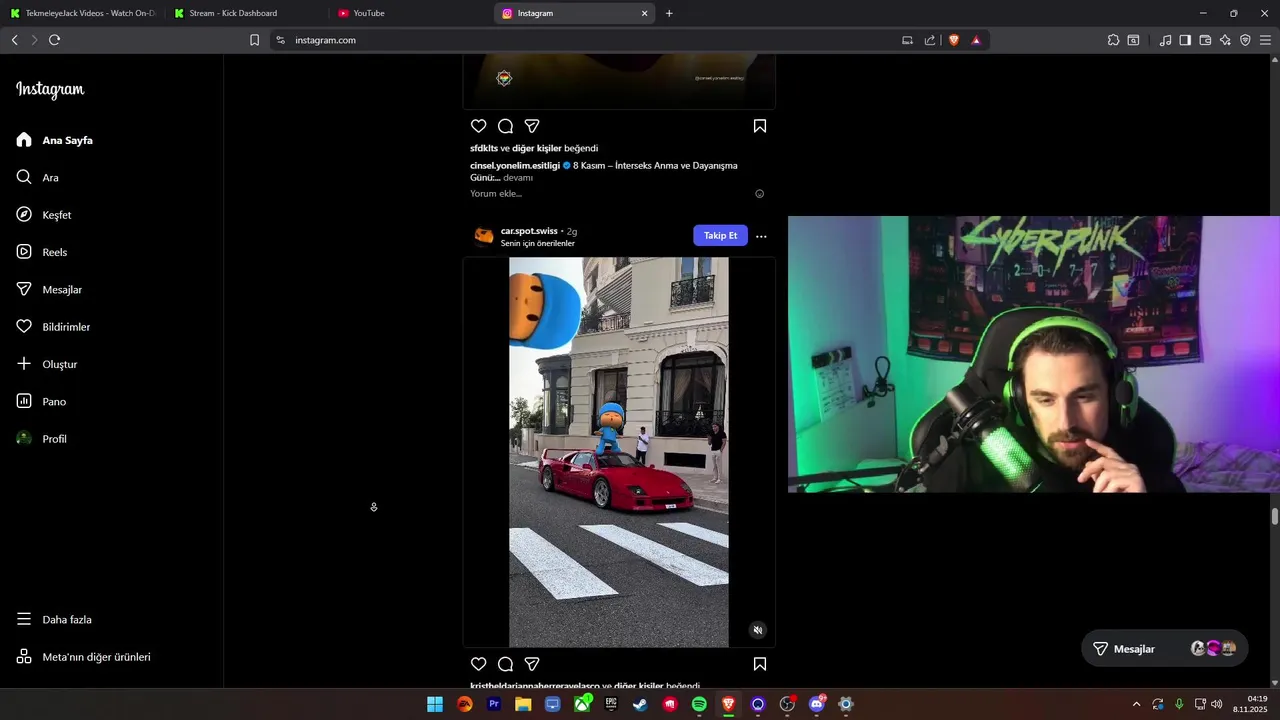This screenshot has width=1280, height=720.
Task: Click car.spot.swiss profile avatar
Action: [484, 236]
